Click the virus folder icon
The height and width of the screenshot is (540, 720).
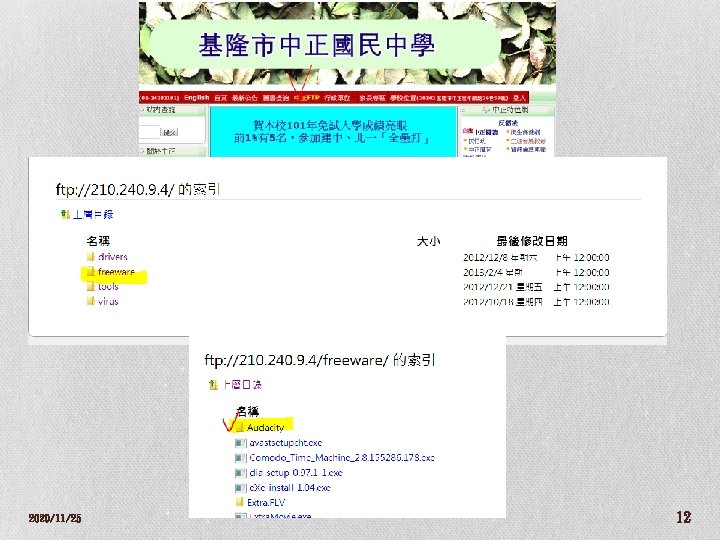click(x=90, y=301)
